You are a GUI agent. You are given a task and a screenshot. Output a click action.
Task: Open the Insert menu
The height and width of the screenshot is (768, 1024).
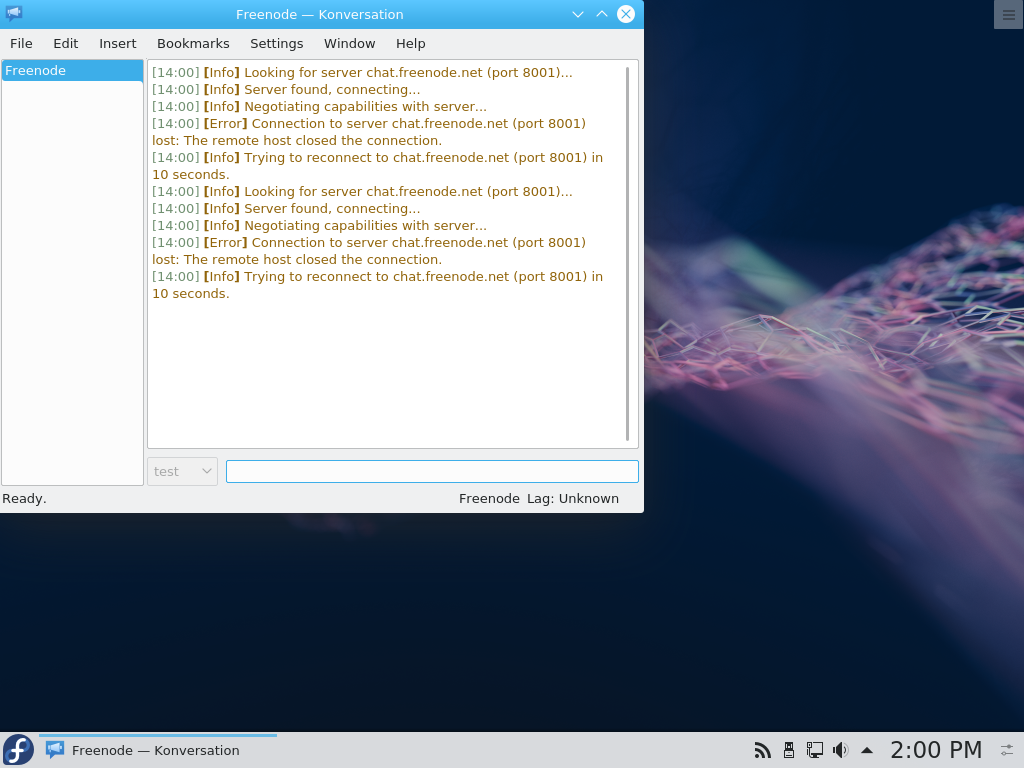pyautogui.click(x=118, y=43)
